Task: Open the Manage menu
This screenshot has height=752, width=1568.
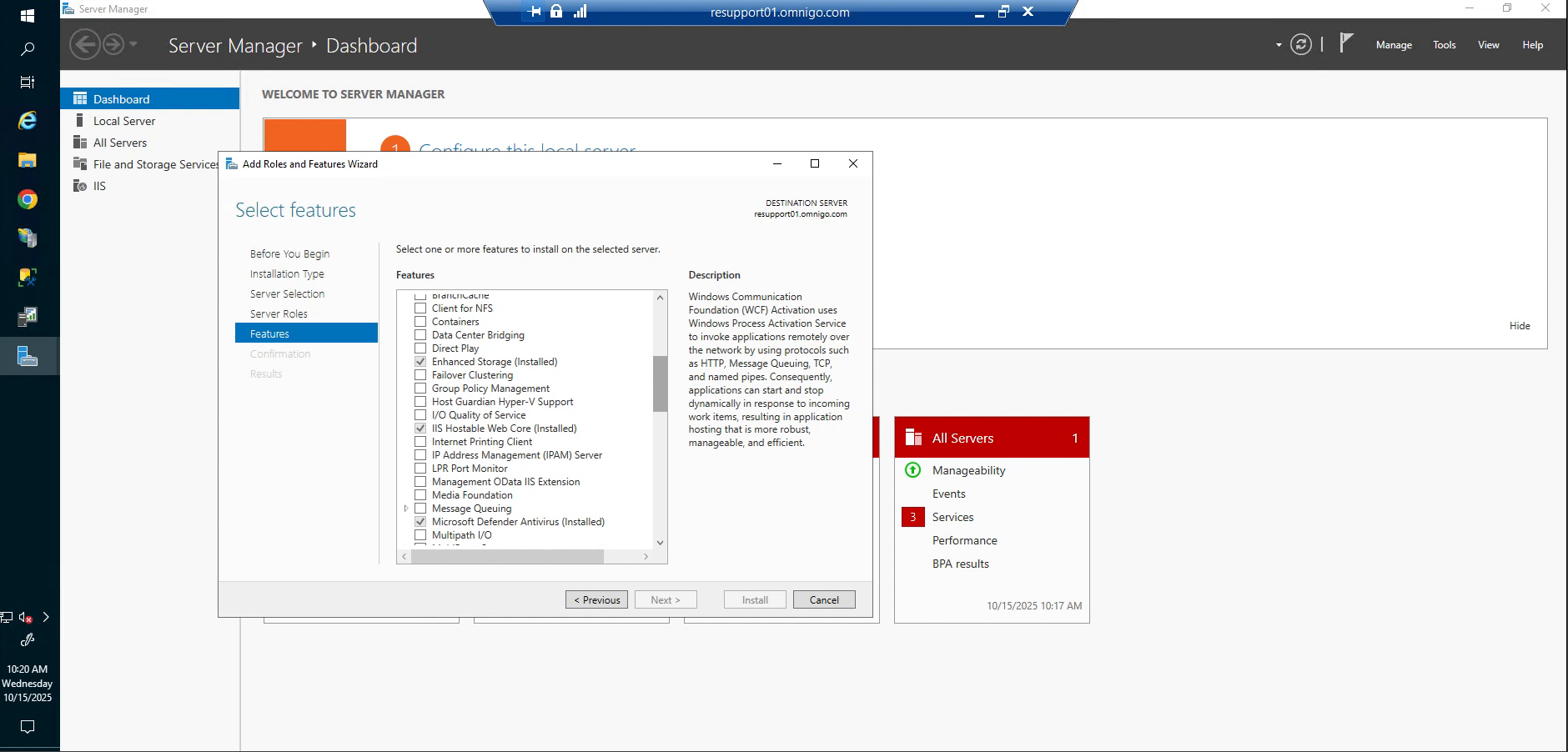Action: click(1393, 44)
